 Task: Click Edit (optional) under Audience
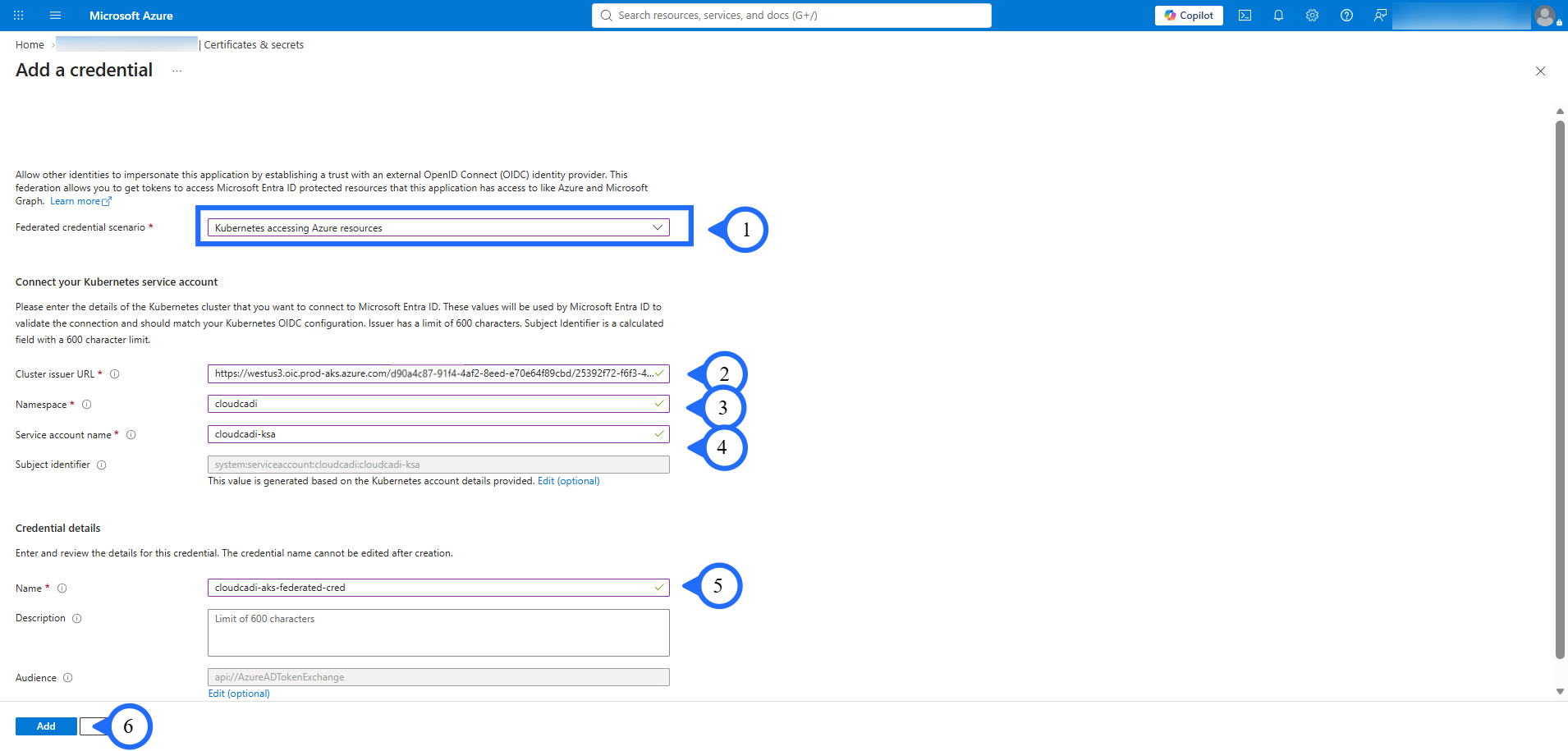coord(239,694)
